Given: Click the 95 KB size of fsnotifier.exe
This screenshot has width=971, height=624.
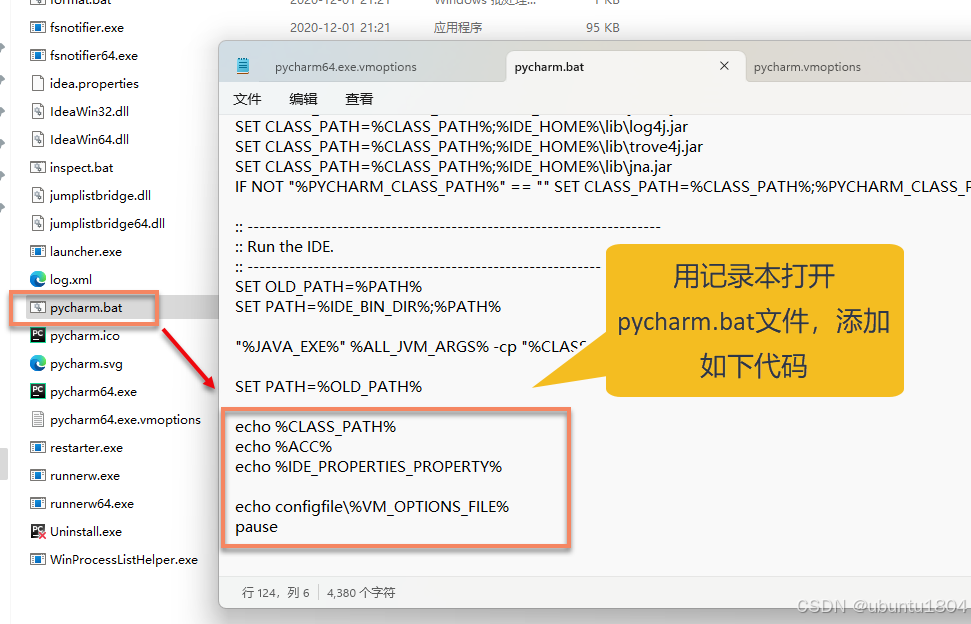Looking at the screenshot, I should point(602,28).
